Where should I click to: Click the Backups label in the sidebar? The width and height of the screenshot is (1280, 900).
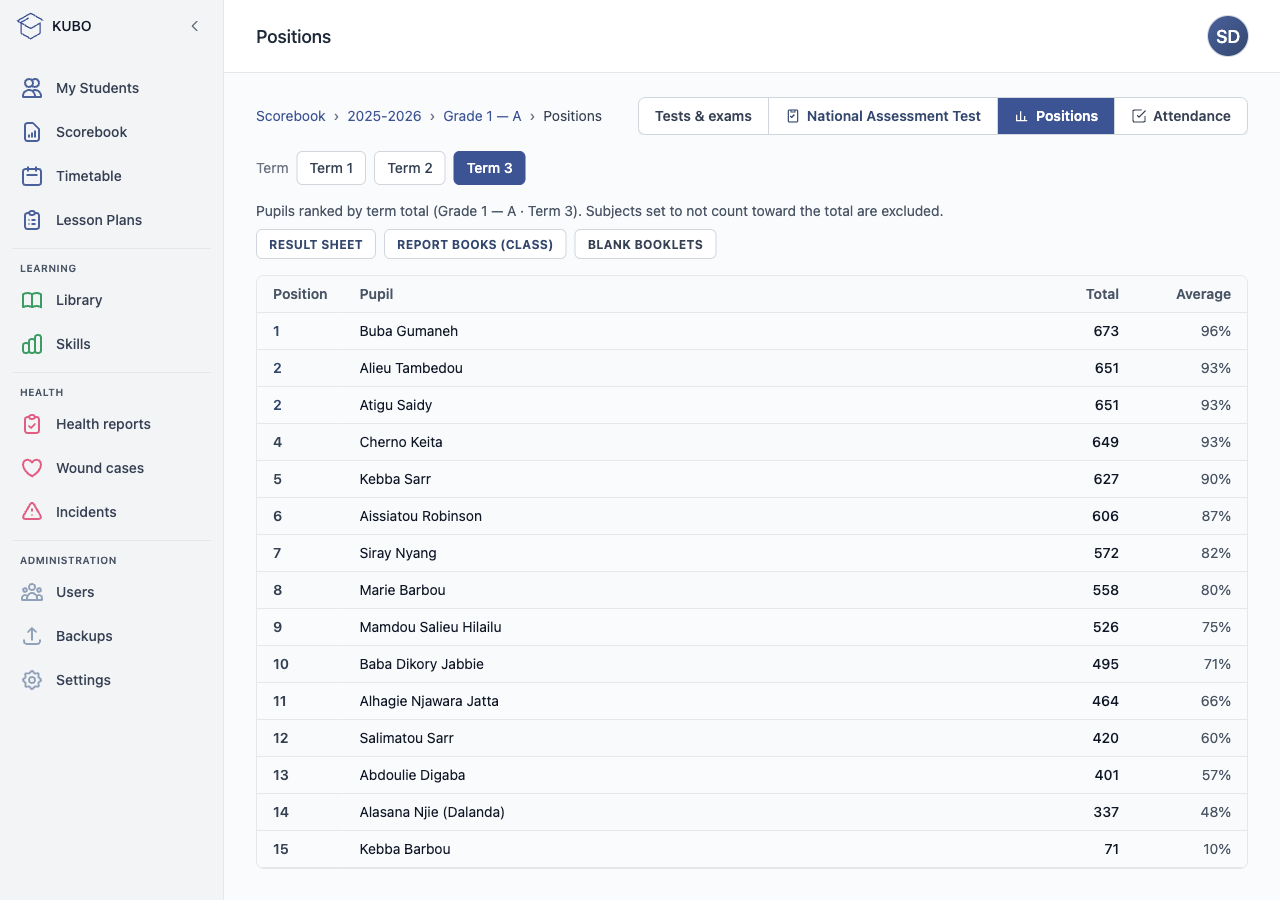click(x=84, y=636)
